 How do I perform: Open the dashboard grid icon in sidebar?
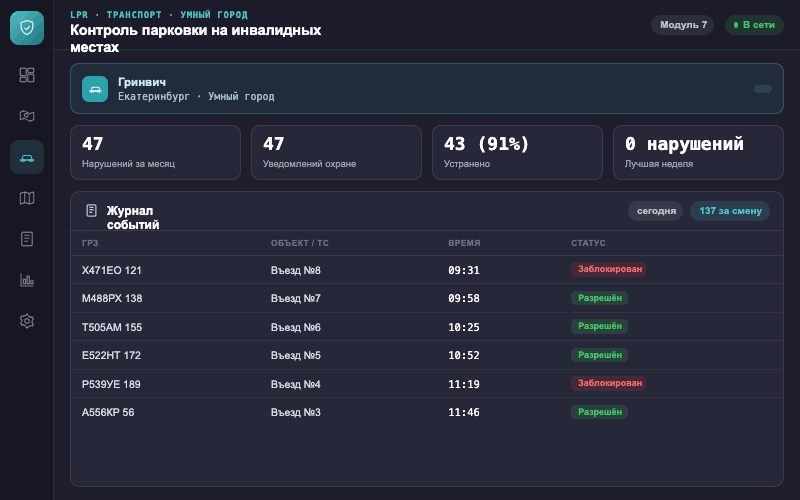pos(27,75)
